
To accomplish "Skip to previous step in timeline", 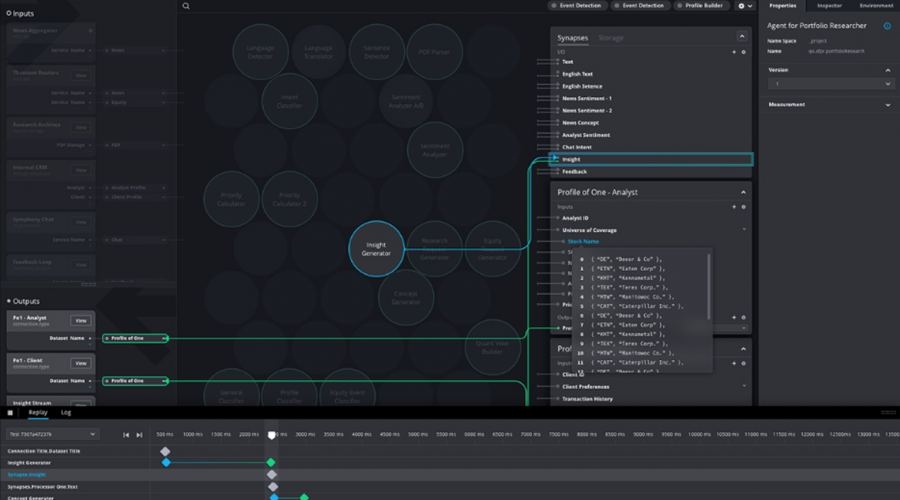I will 126,435.
